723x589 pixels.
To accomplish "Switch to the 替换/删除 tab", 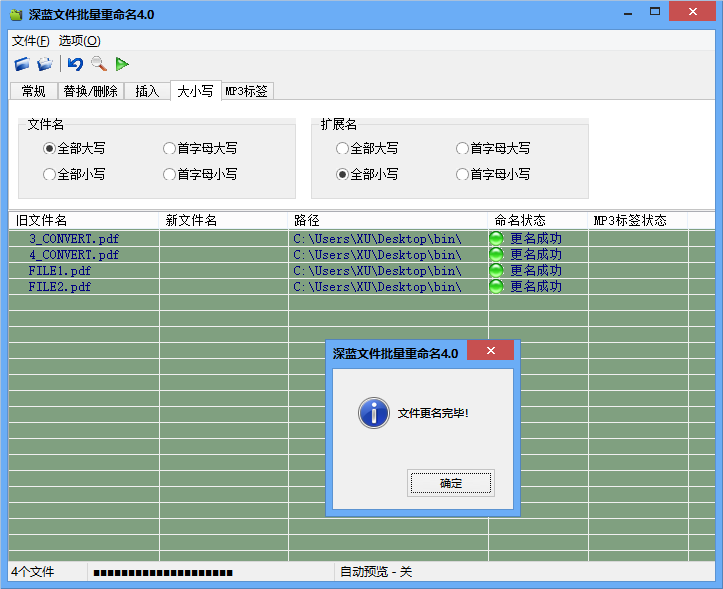I will (x=90, y=91).
